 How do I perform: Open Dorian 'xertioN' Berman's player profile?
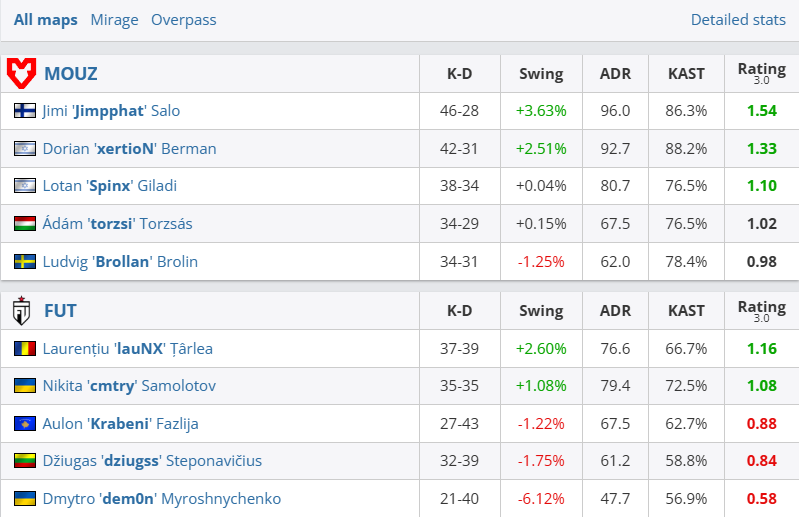pos(129,149)
